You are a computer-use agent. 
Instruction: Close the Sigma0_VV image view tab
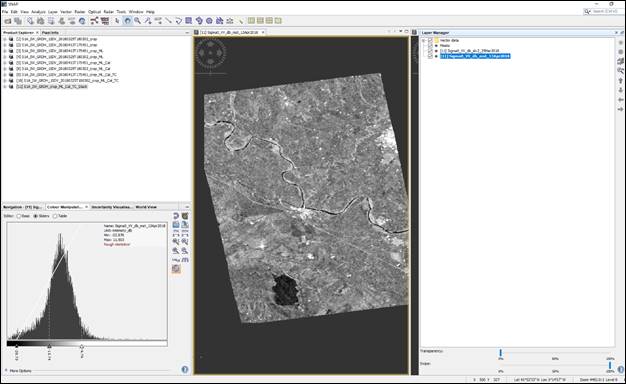coord(263,32)
